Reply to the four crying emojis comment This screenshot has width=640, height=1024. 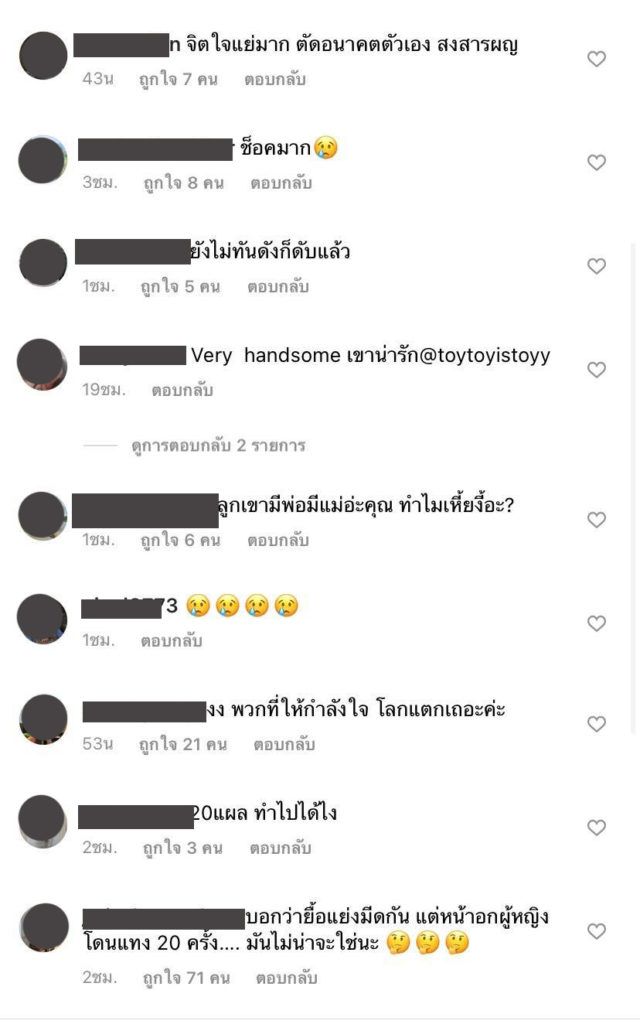point(171,641)
